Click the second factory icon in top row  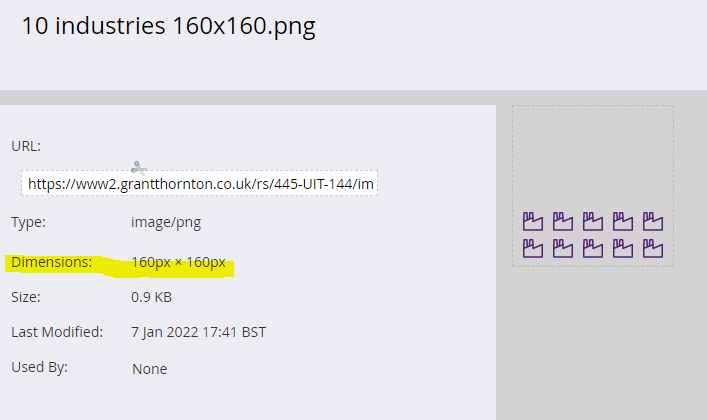coord(563,221)
